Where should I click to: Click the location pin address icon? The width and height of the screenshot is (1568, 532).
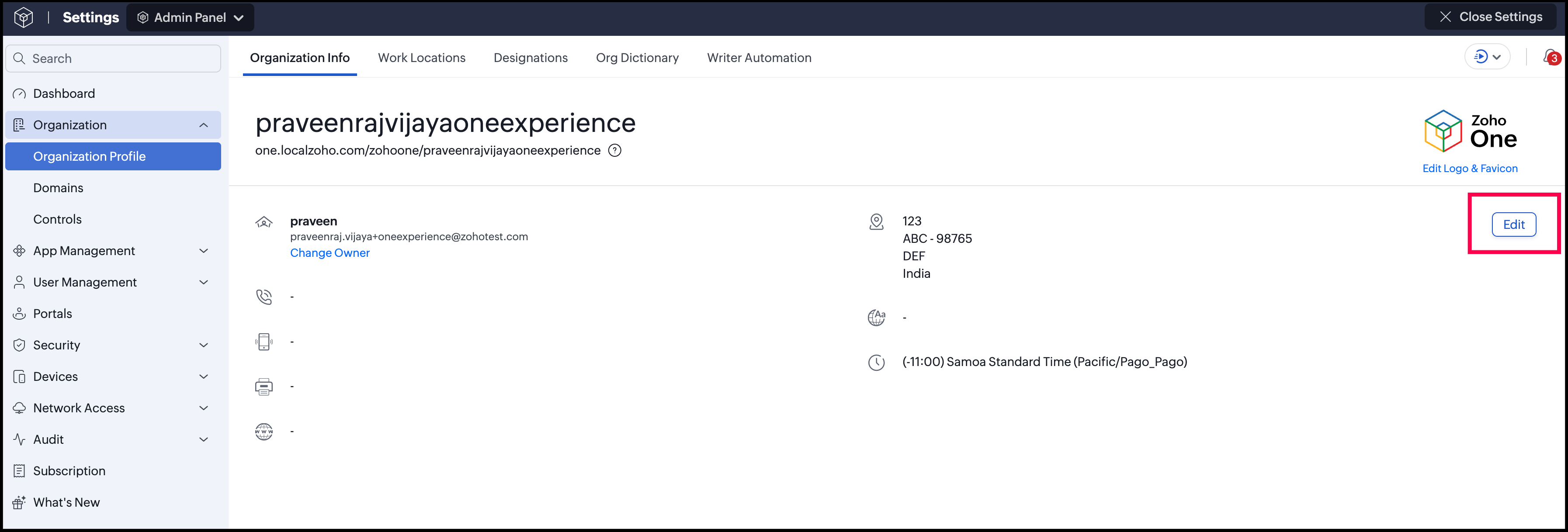(x=876, y=221)
